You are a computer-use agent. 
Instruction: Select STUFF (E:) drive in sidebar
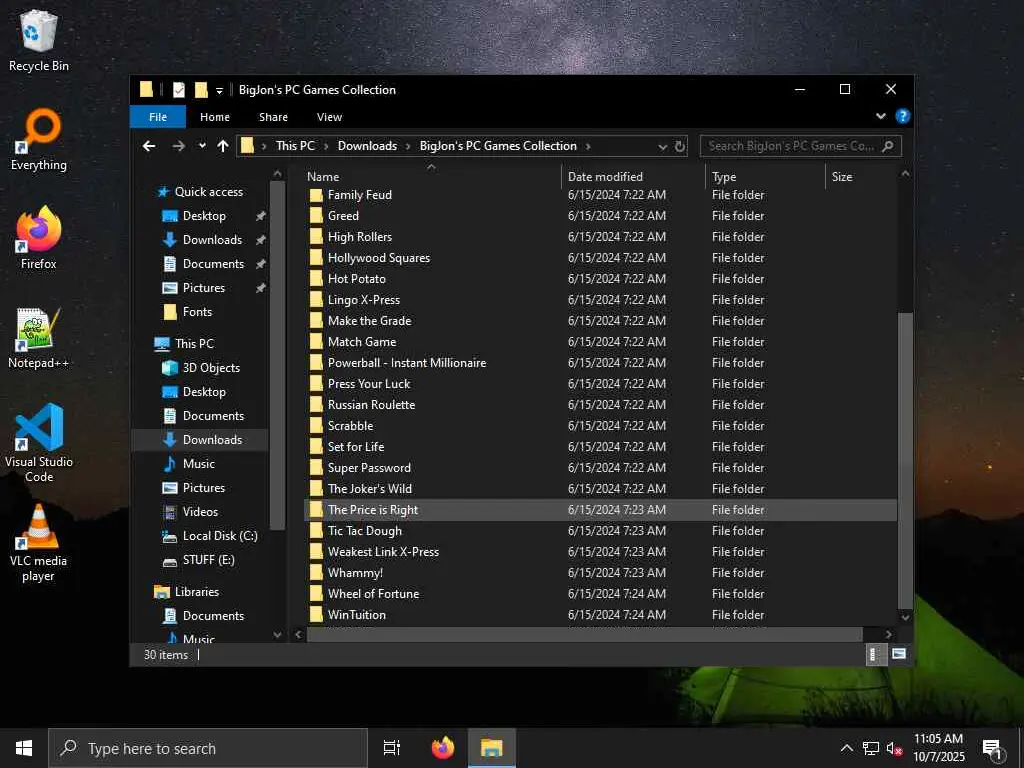208,560
